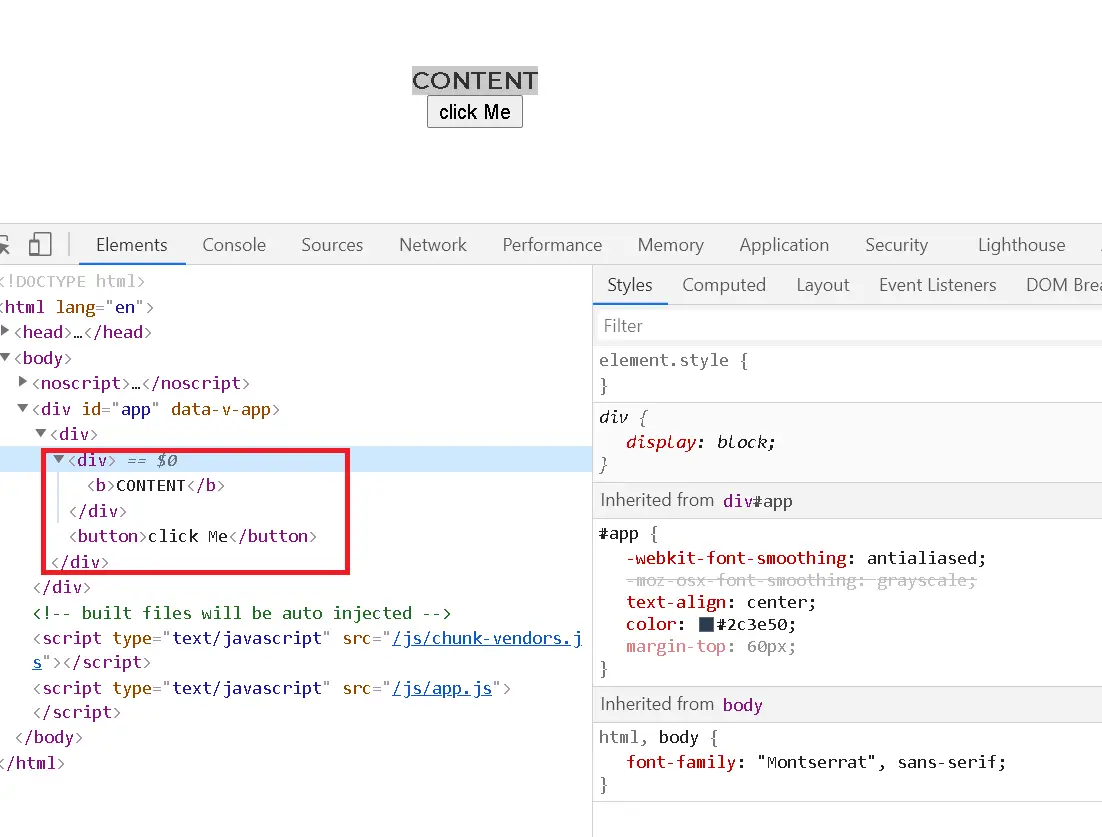
Task: Click the #app rule selector
Action: 618,534
